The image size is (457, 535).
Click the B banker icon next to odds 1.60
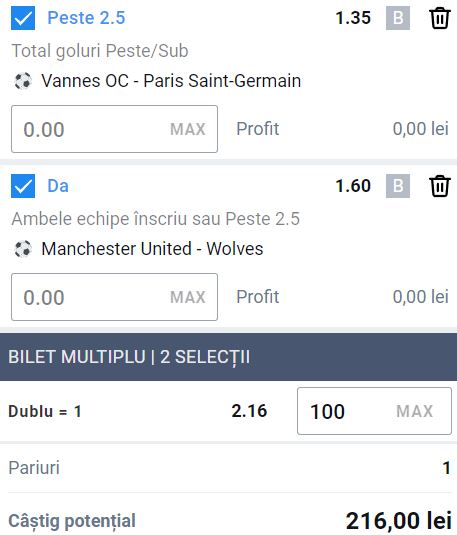coord(398,186)
